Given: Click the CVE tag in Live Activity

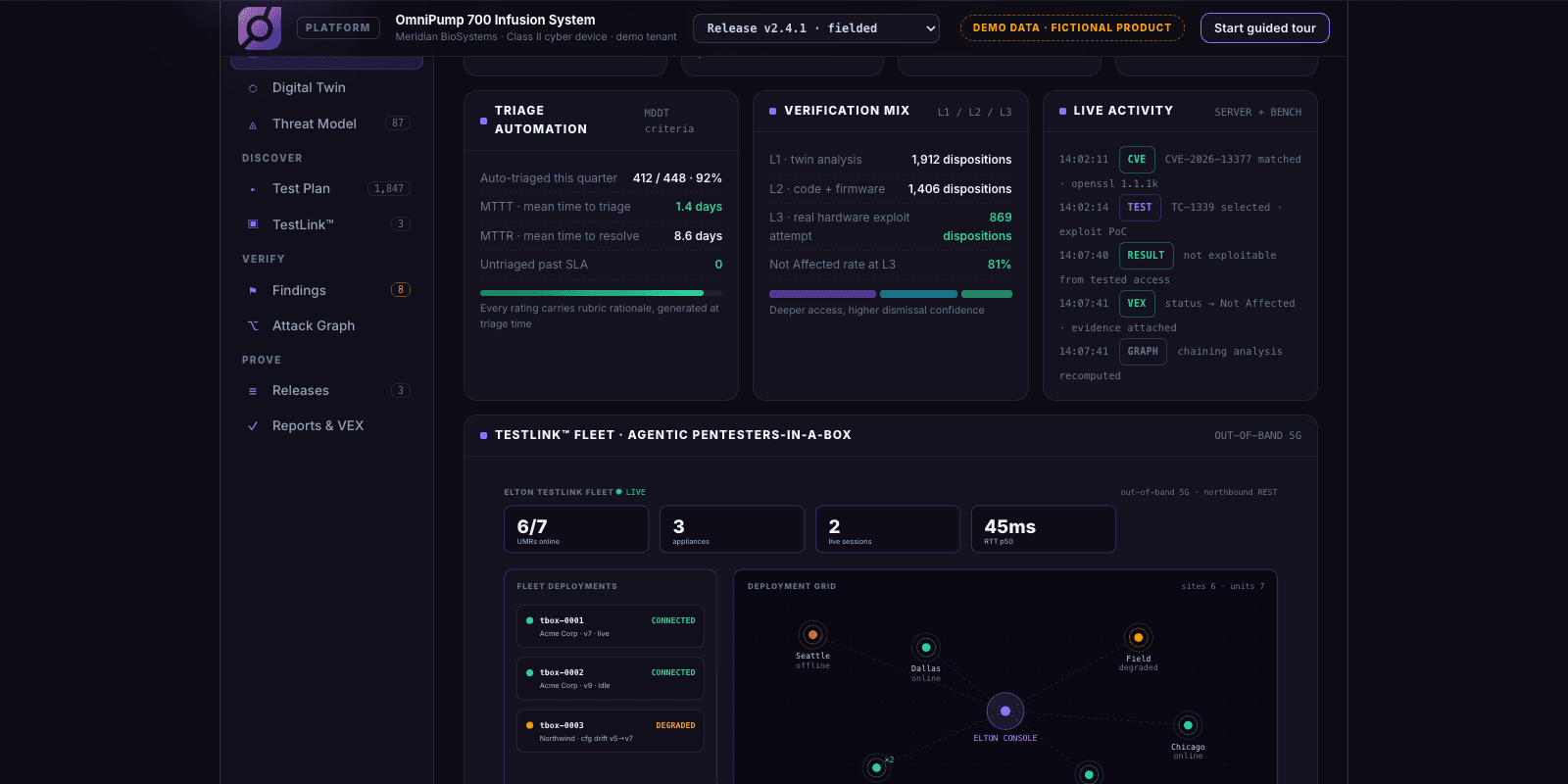Looking at the screenshot, I should (1137, 159).
